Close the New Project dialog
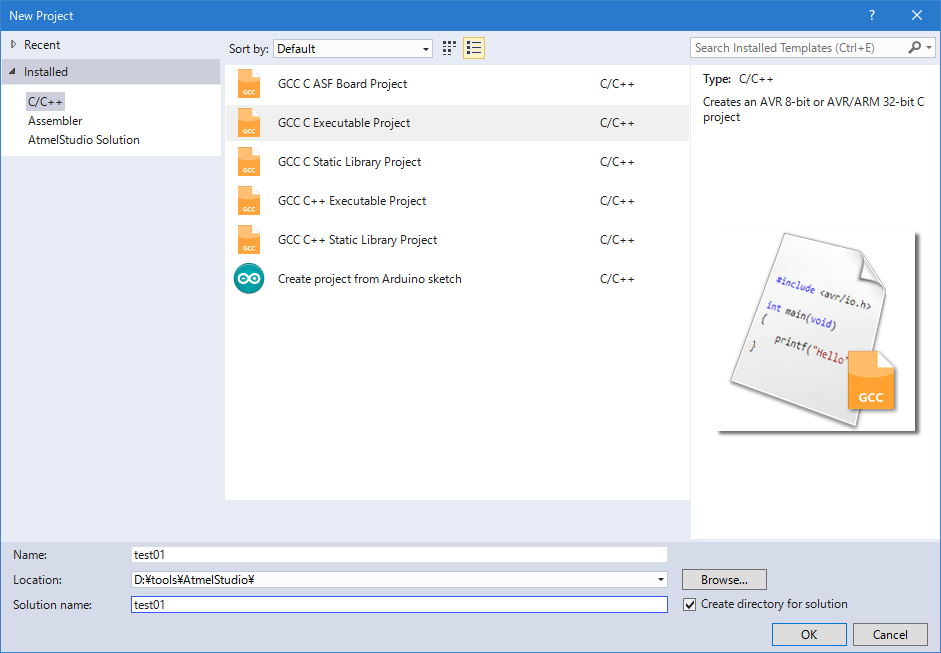 point(917,16)
